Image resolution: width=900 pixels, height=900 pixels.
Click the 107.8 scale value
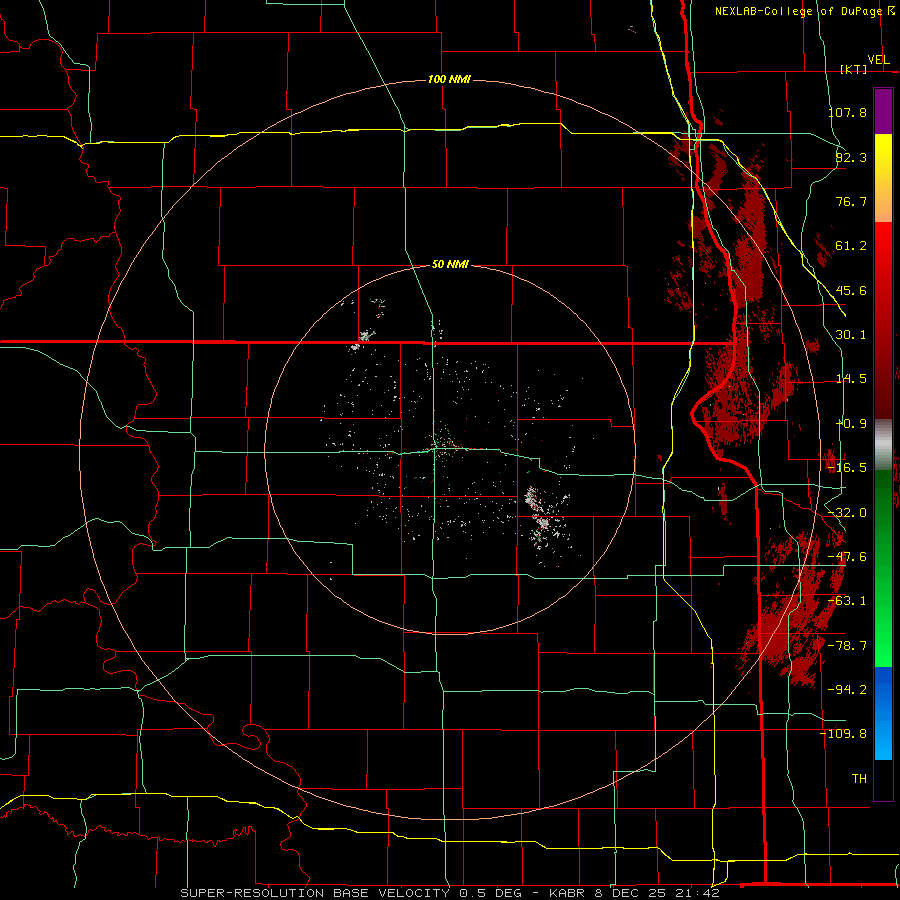click(x=847, y=112)
